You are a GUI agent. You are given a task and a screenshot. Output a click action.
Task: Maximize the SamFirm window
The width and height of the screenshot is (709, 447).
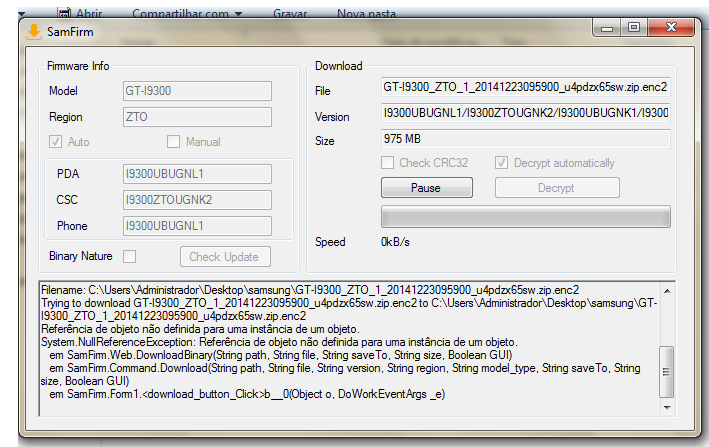(634, 28)
